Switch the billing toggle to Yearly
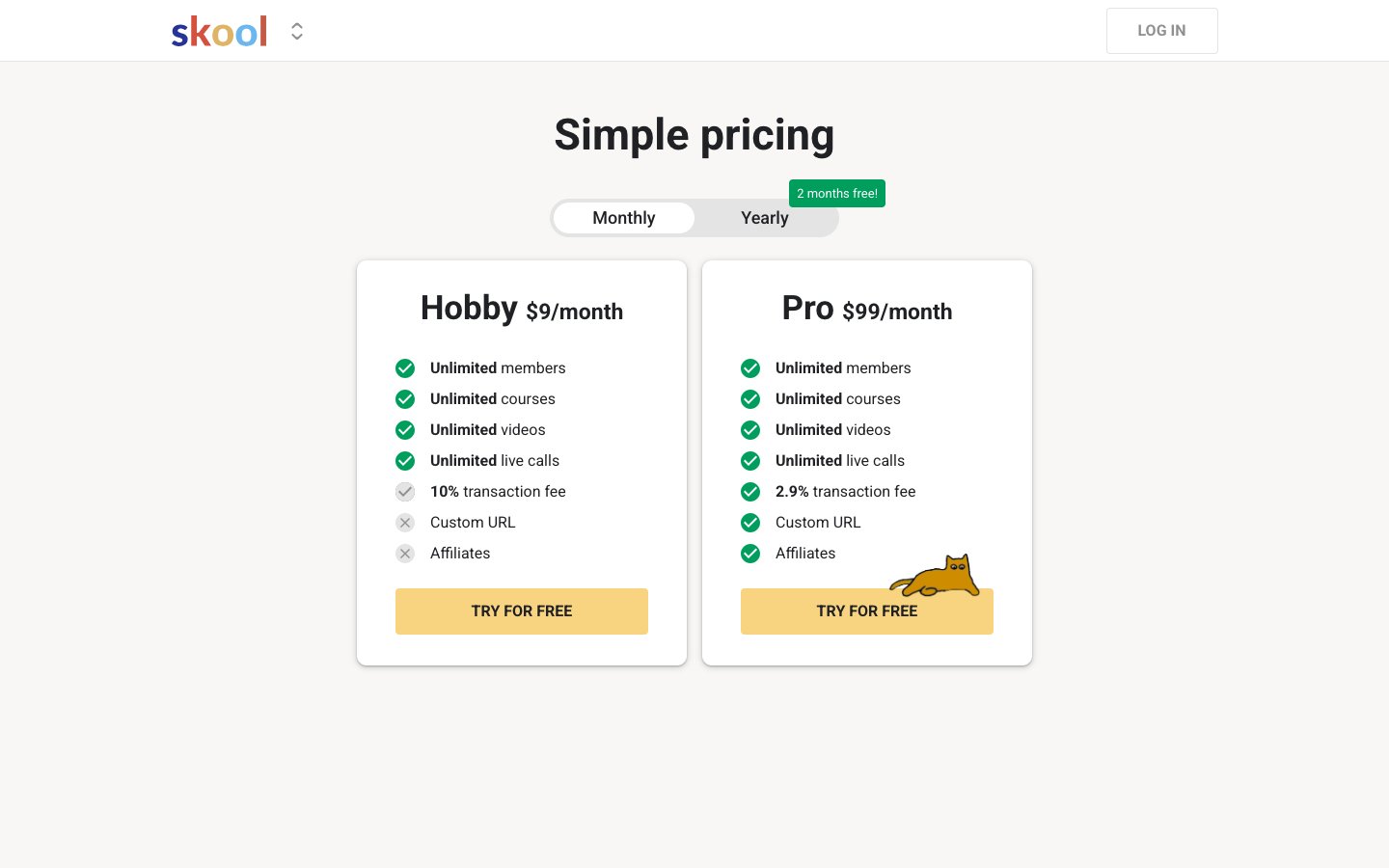1389x868 pixels. pyautogui.click(x=765, y=218)
